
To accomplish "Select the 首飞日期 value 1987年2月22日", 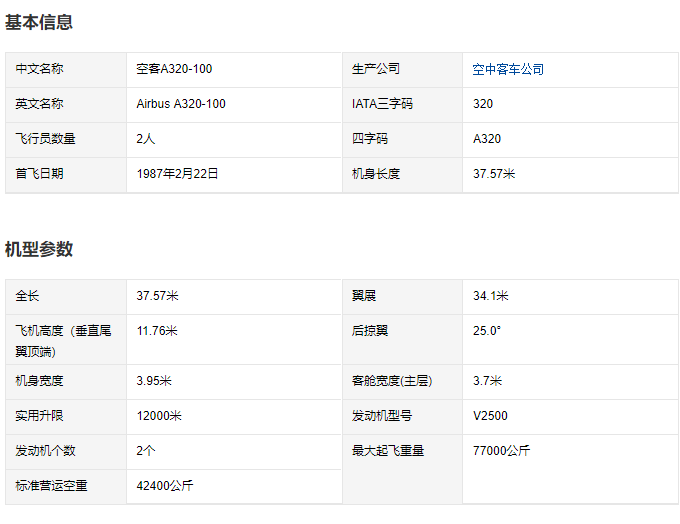I will [x=177, y=174].
